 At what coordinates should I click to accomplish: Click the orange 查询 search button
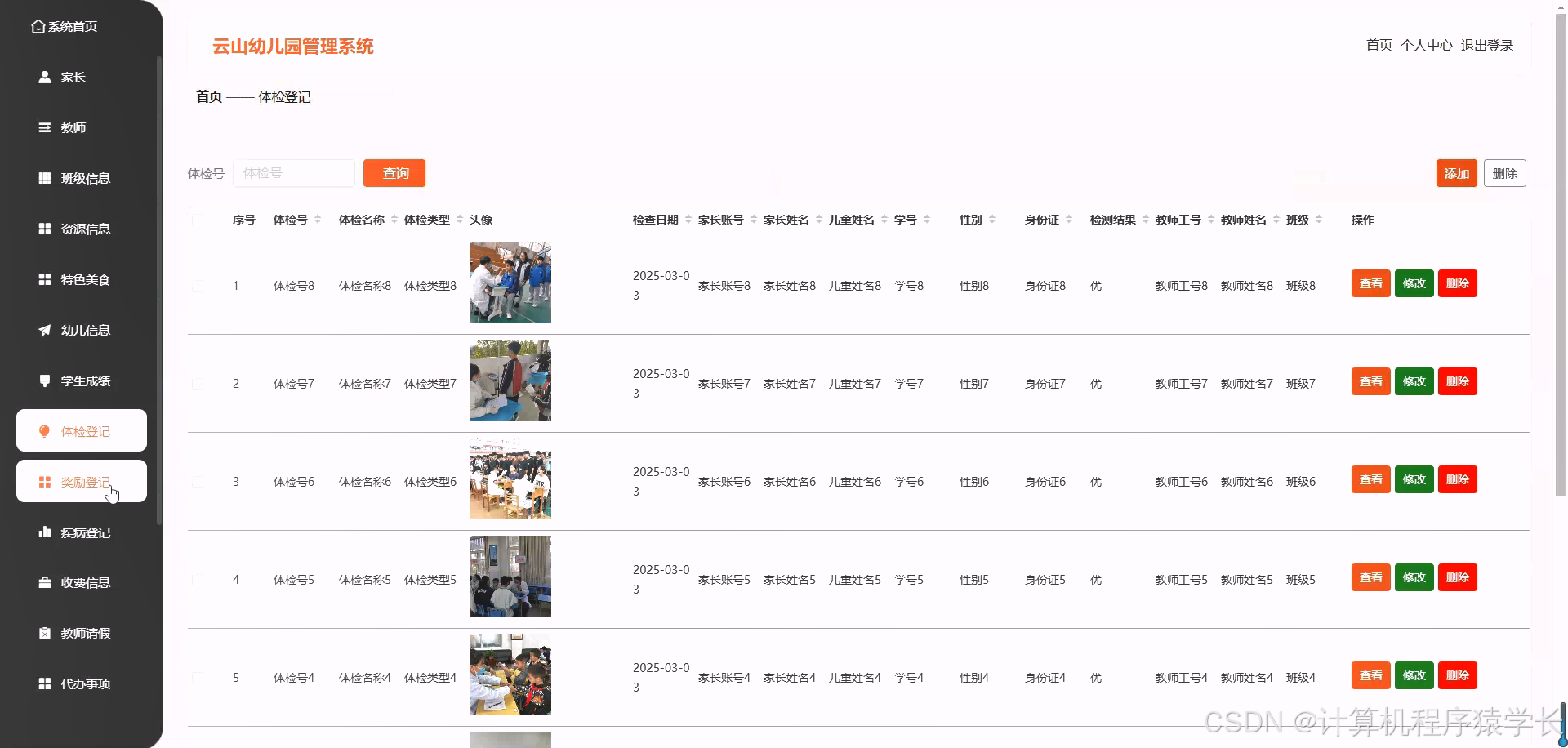click(394, 173)
